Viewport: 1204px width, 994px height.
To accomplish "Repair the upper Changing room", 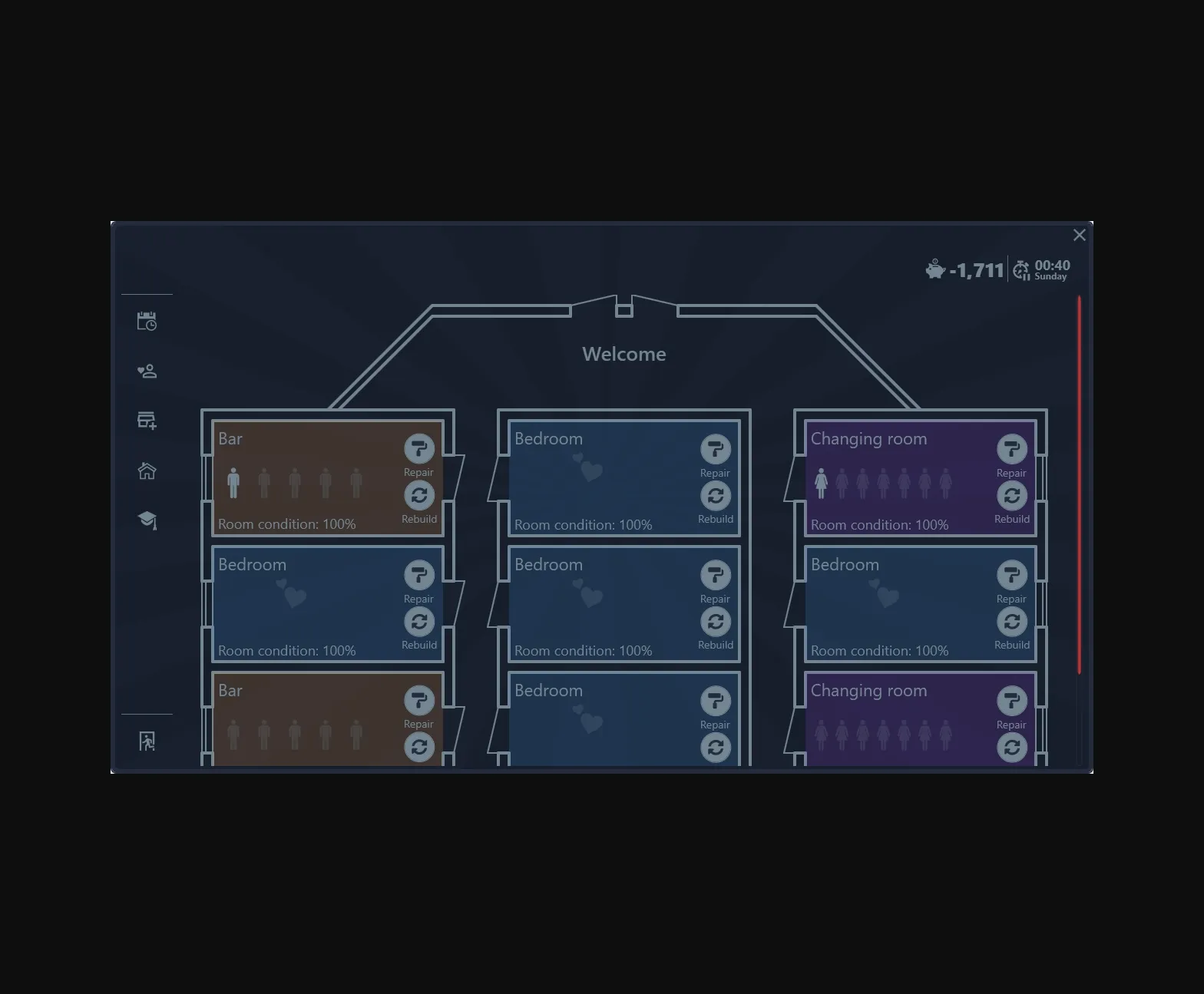I will pyautogui.click(x=1011, y=449).
